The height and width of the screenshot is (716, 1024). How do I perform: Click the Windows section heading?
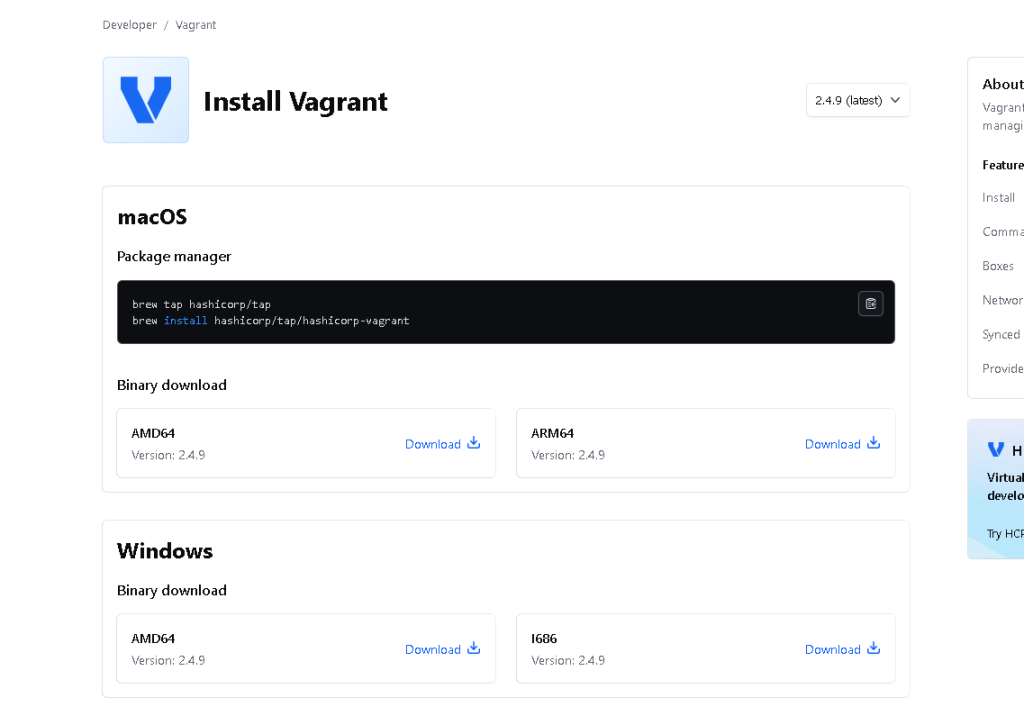[165, 551]
